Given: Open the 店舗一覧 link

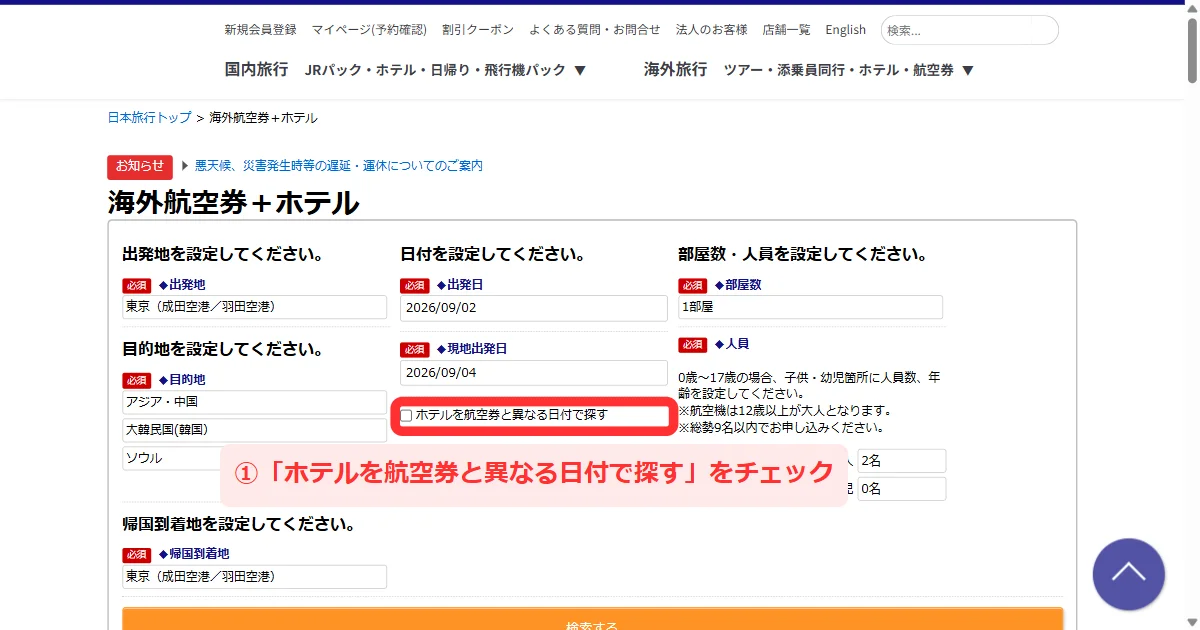Looking at the screenshot, I should (786, 30).
